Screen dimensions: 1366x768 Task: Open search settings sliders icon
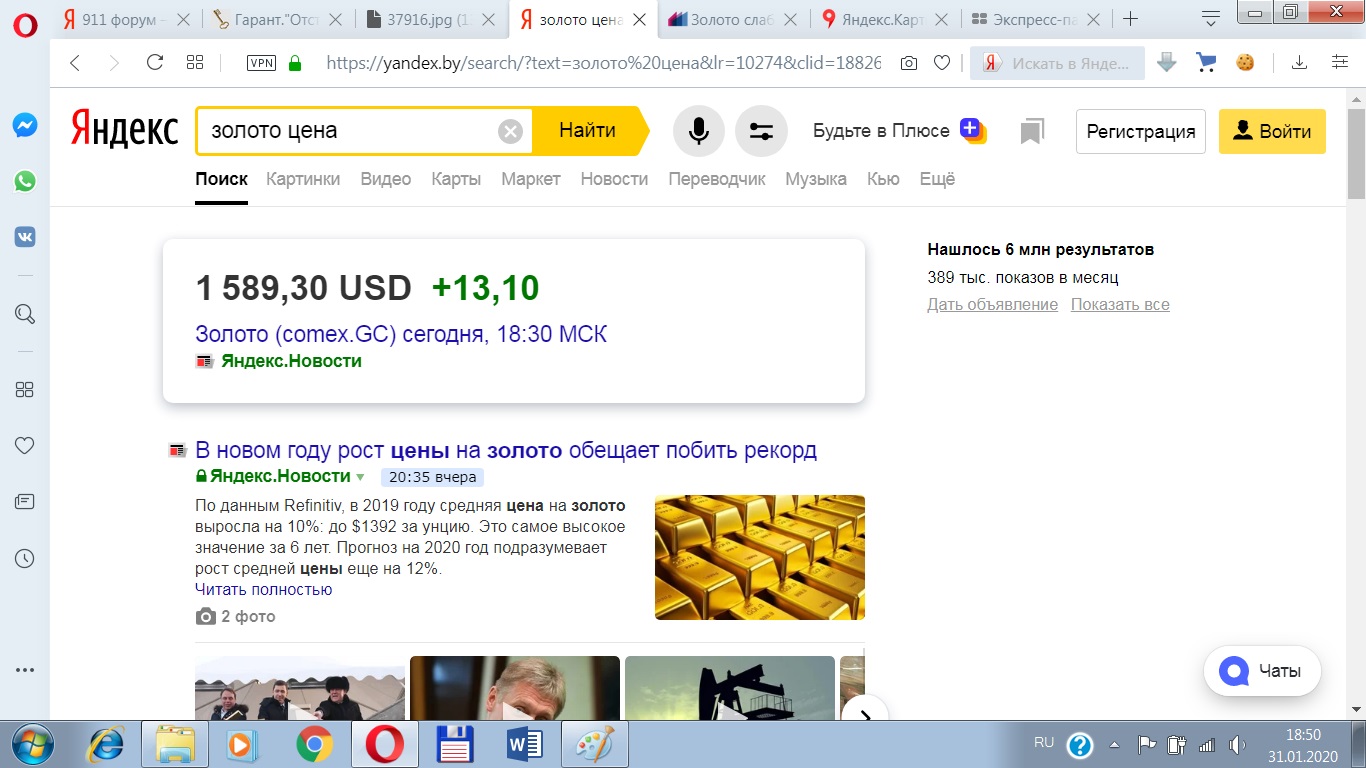761,131
